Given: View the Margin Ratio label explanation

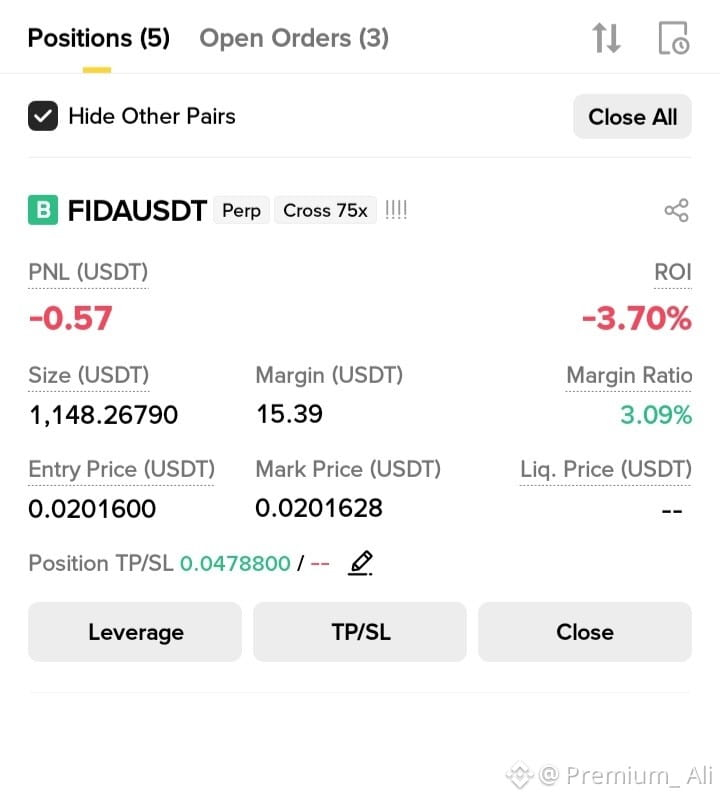Looking at the screenshot, I should [x=629, y=376].
